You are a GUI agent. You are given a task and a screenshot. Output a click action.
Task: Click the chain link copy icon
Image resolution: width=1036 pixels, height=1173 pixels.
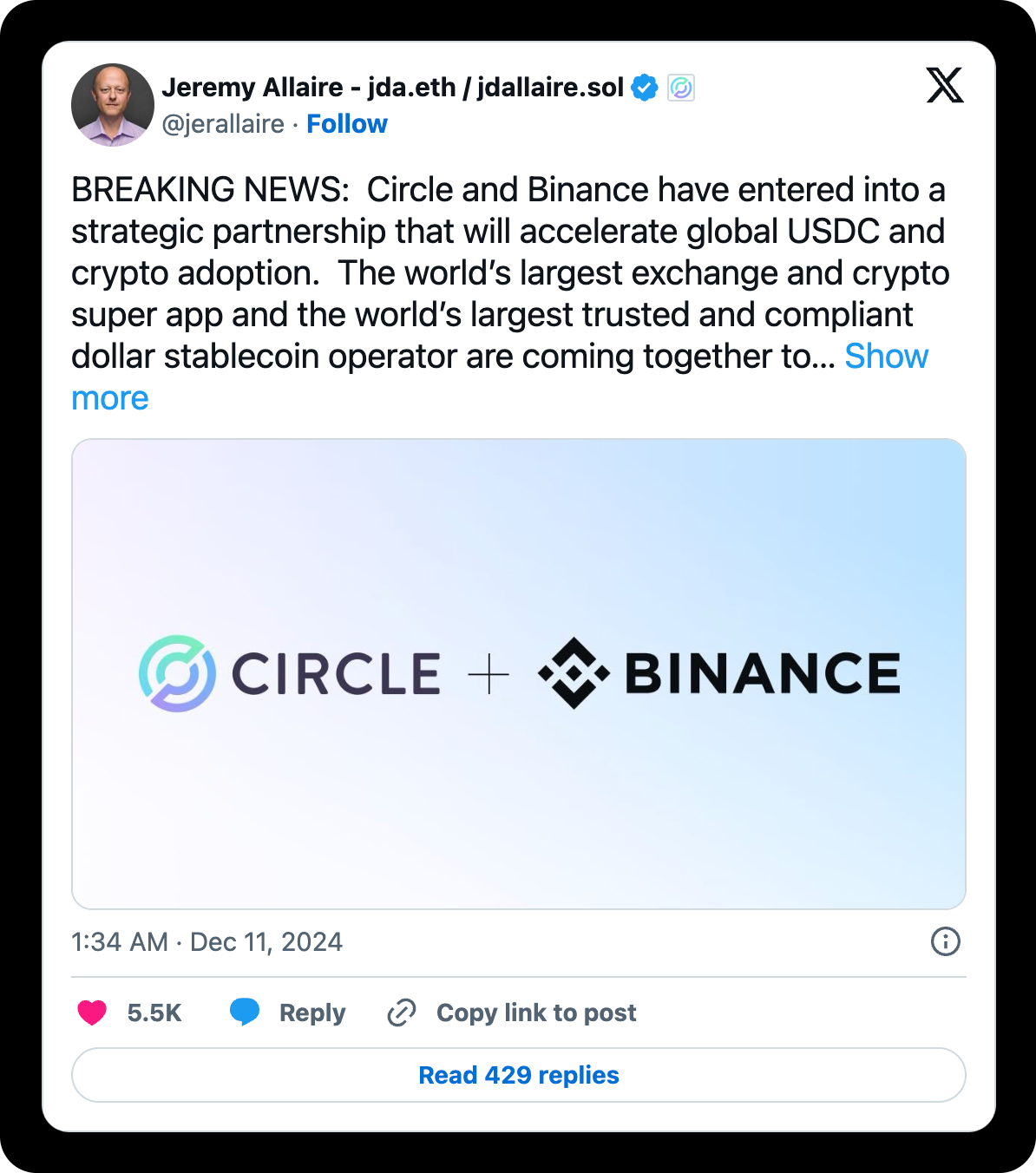(402, 1012)
